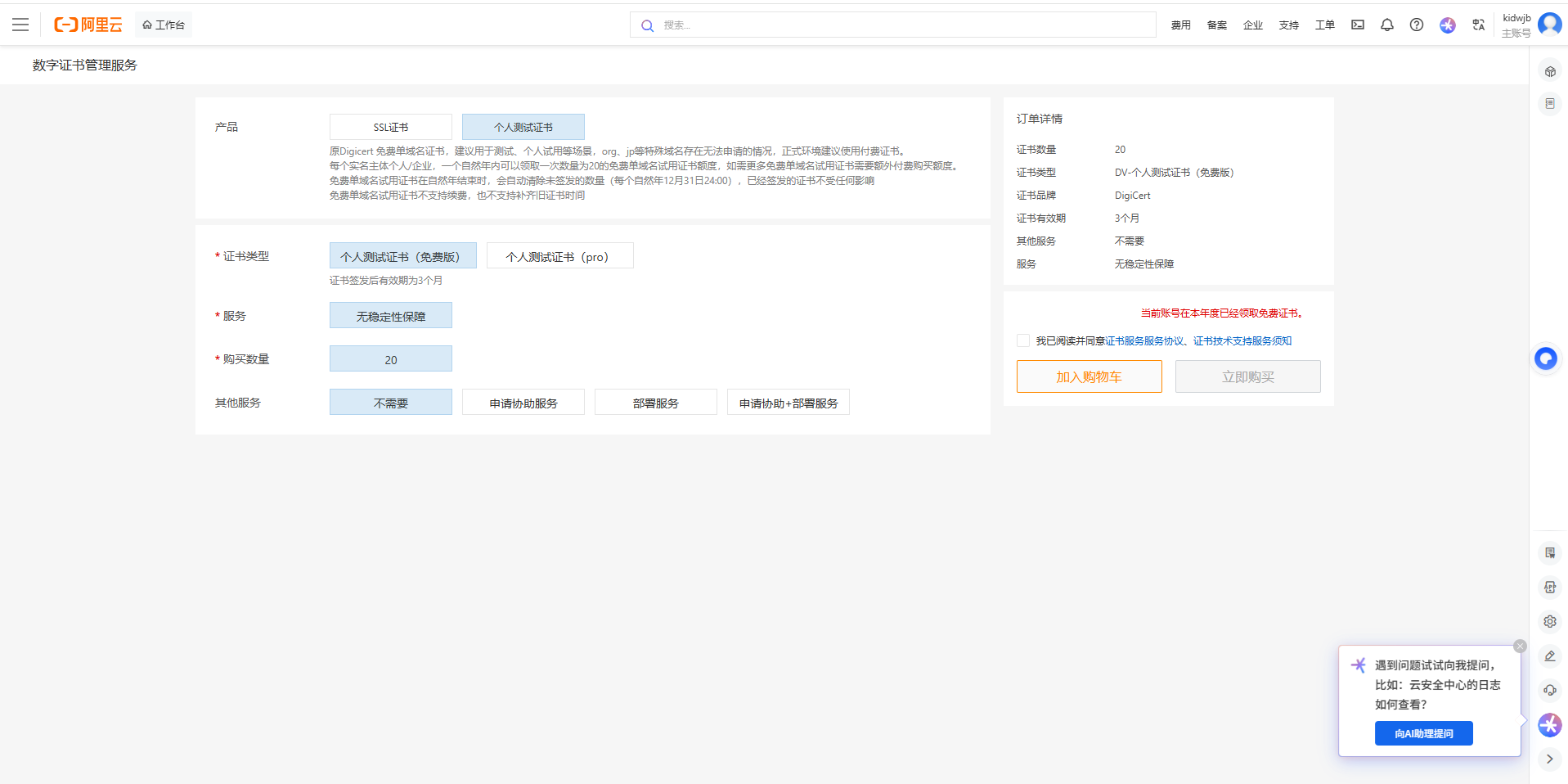Expand the right sidebar chevron arrow
This screenshot has height=784, width=1568.
click(x=1549, y=759)
